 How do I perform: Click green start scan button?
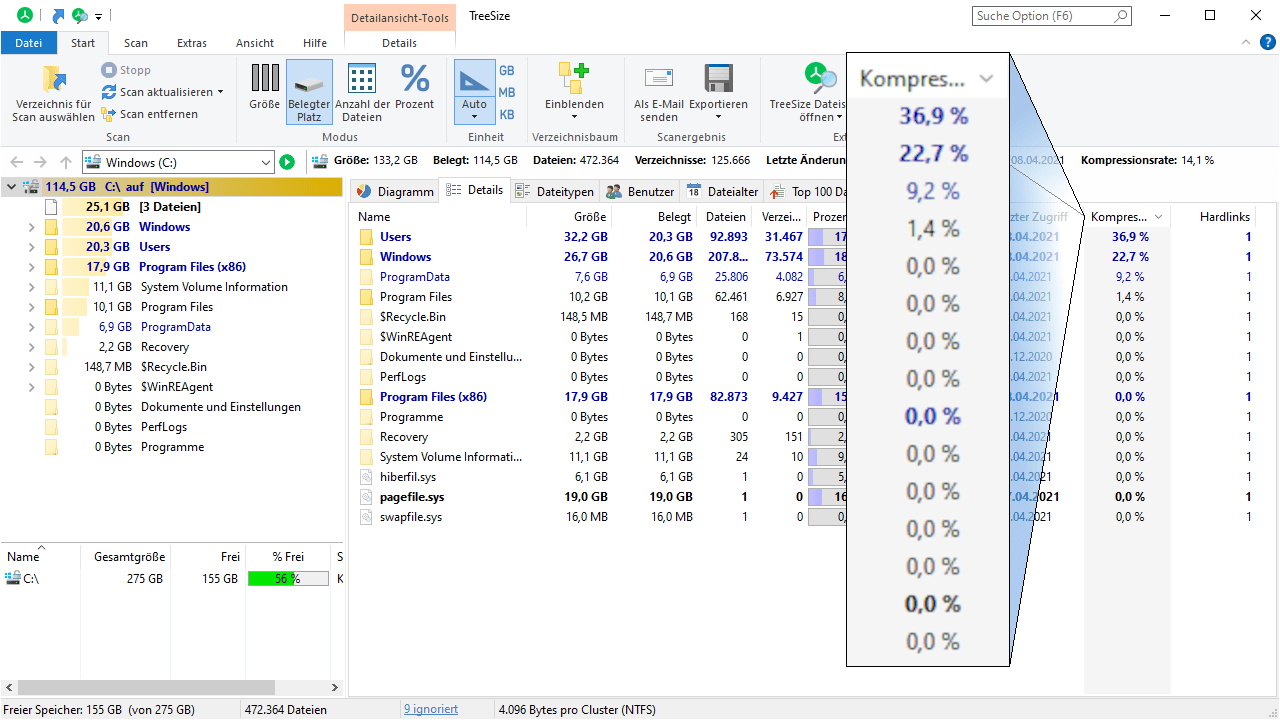[287, 162]
